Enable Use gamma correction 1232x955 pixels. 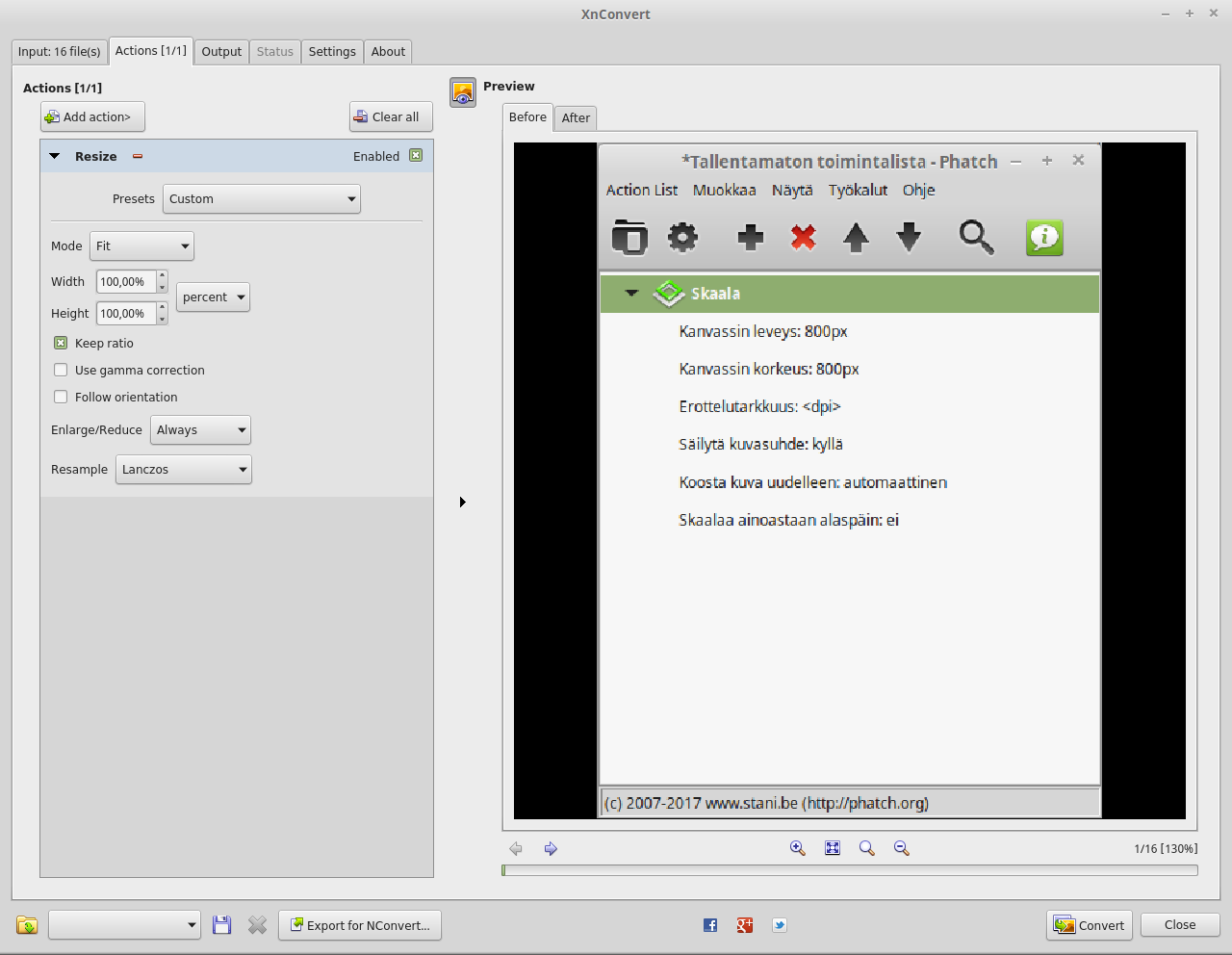pyautogui.click(x=61, y=370)
